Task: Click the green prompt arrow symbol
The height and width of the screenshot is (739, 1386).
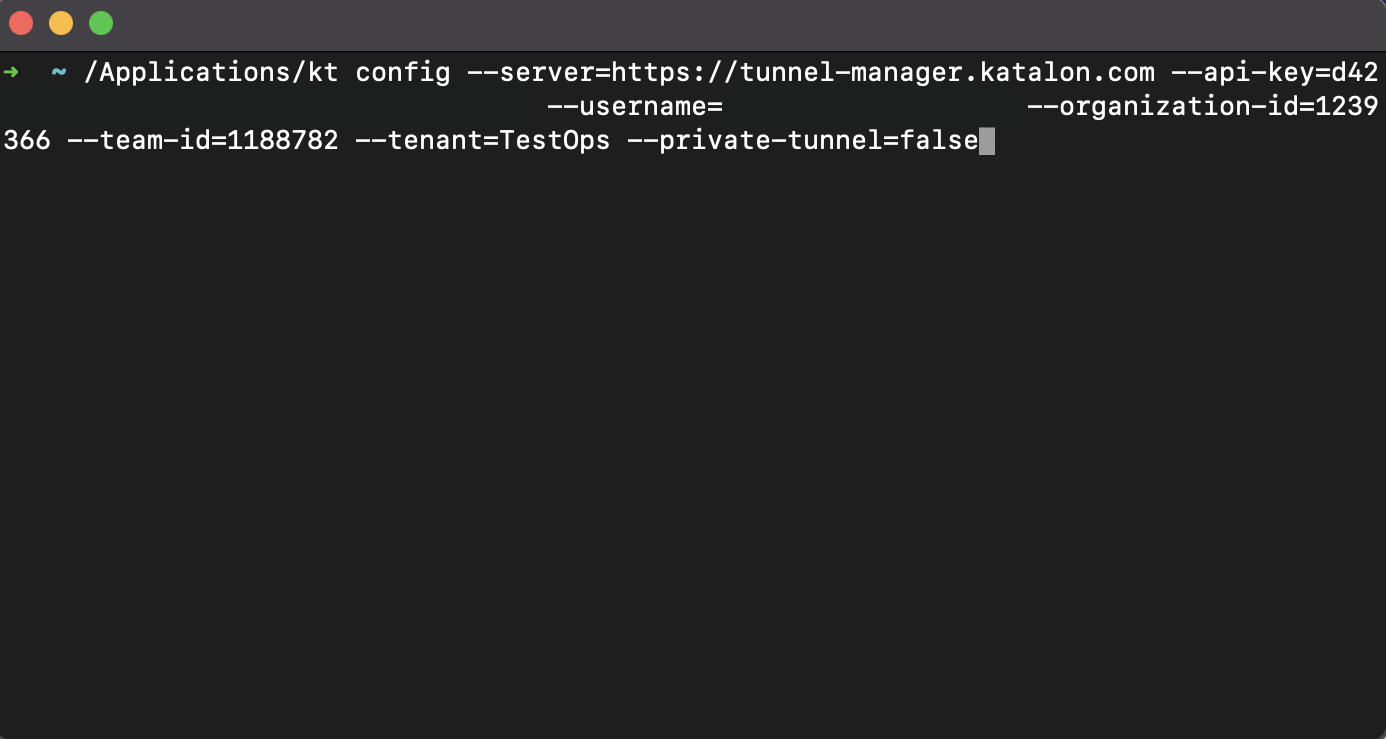Action: click(x=11, y=73)
